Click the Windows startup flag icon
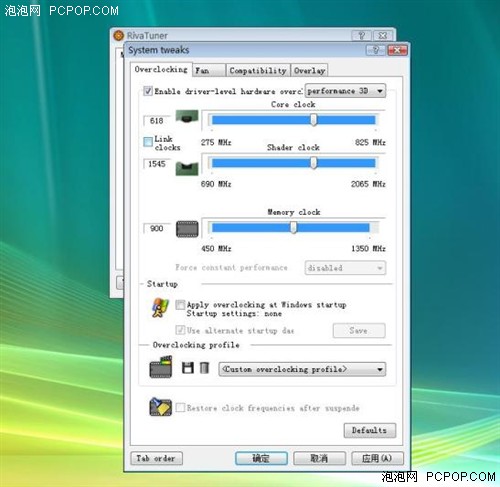The image size is (500, 487). click(160, 307)
